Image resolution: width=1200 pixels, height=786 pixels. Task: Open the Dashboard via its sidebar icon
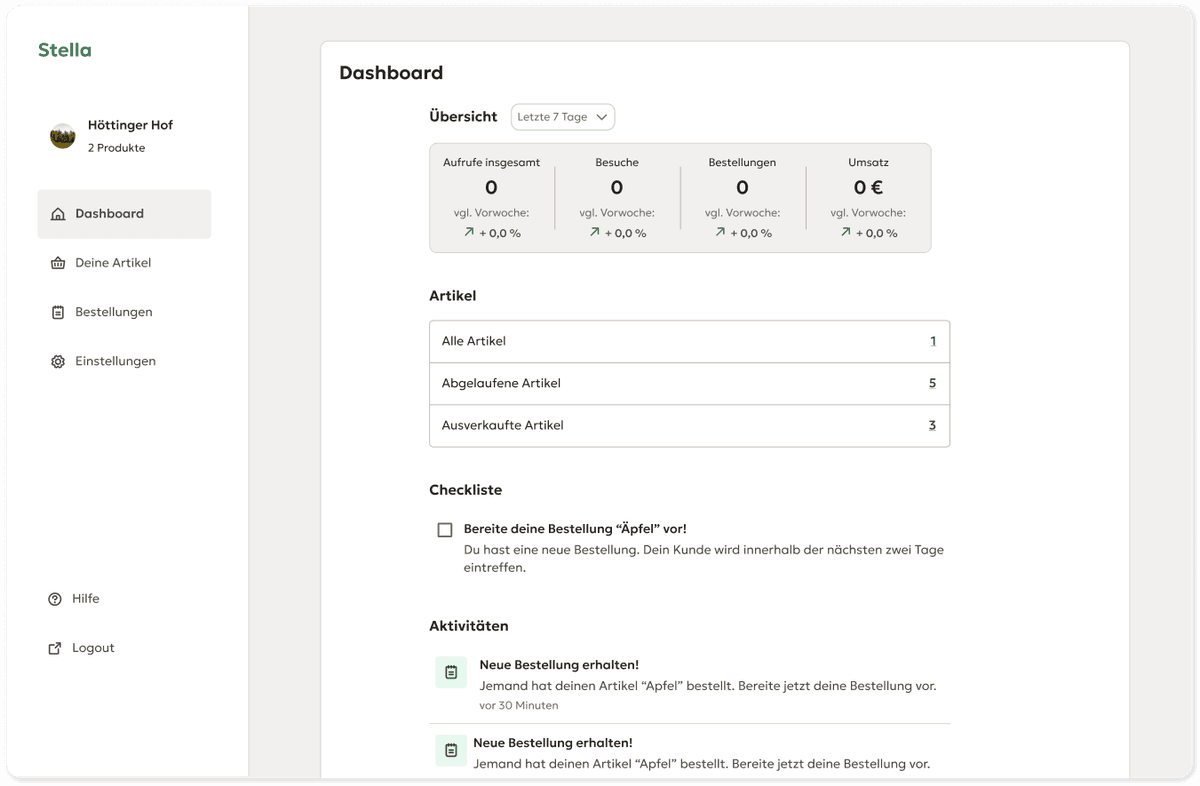[58, 213]
